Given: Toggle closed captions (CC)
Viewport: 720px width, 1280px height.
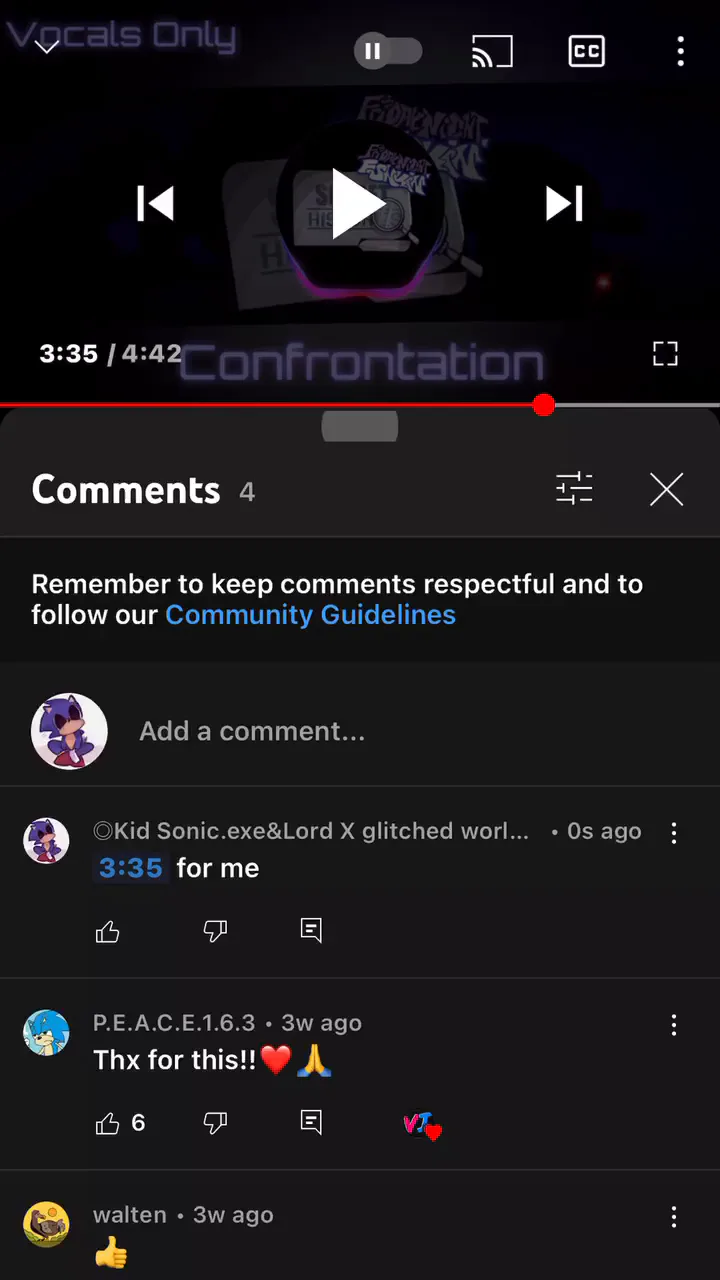Looking at the screenshot, I should click(587, 51).
